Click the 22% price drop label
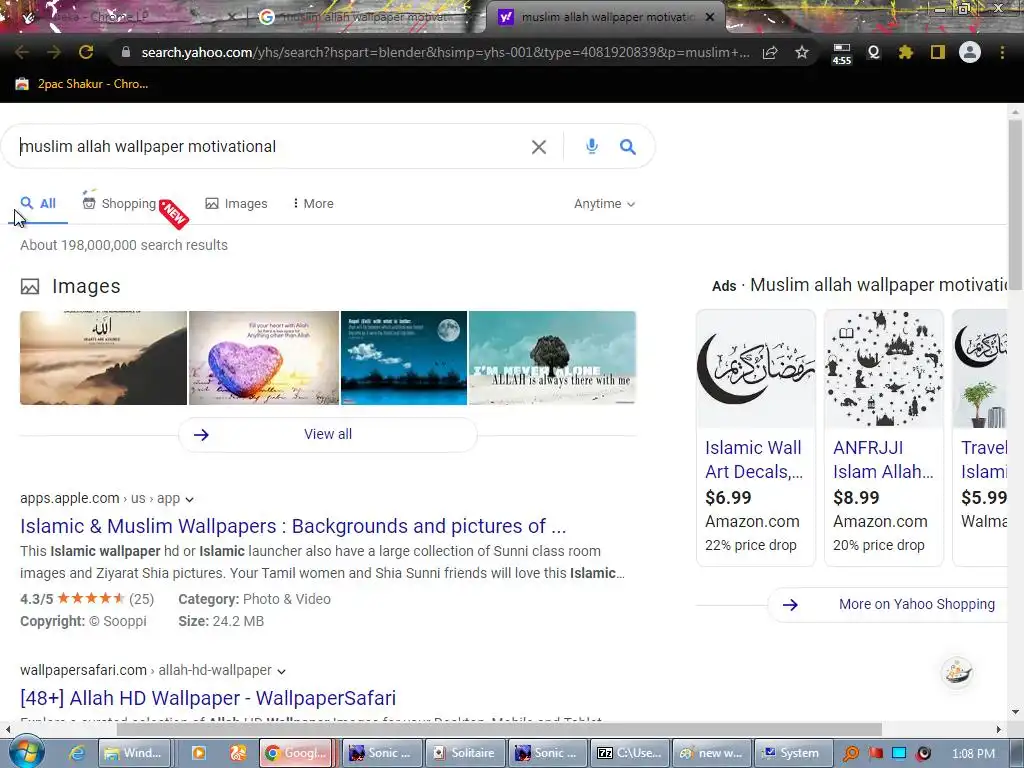 coord(750,545)
